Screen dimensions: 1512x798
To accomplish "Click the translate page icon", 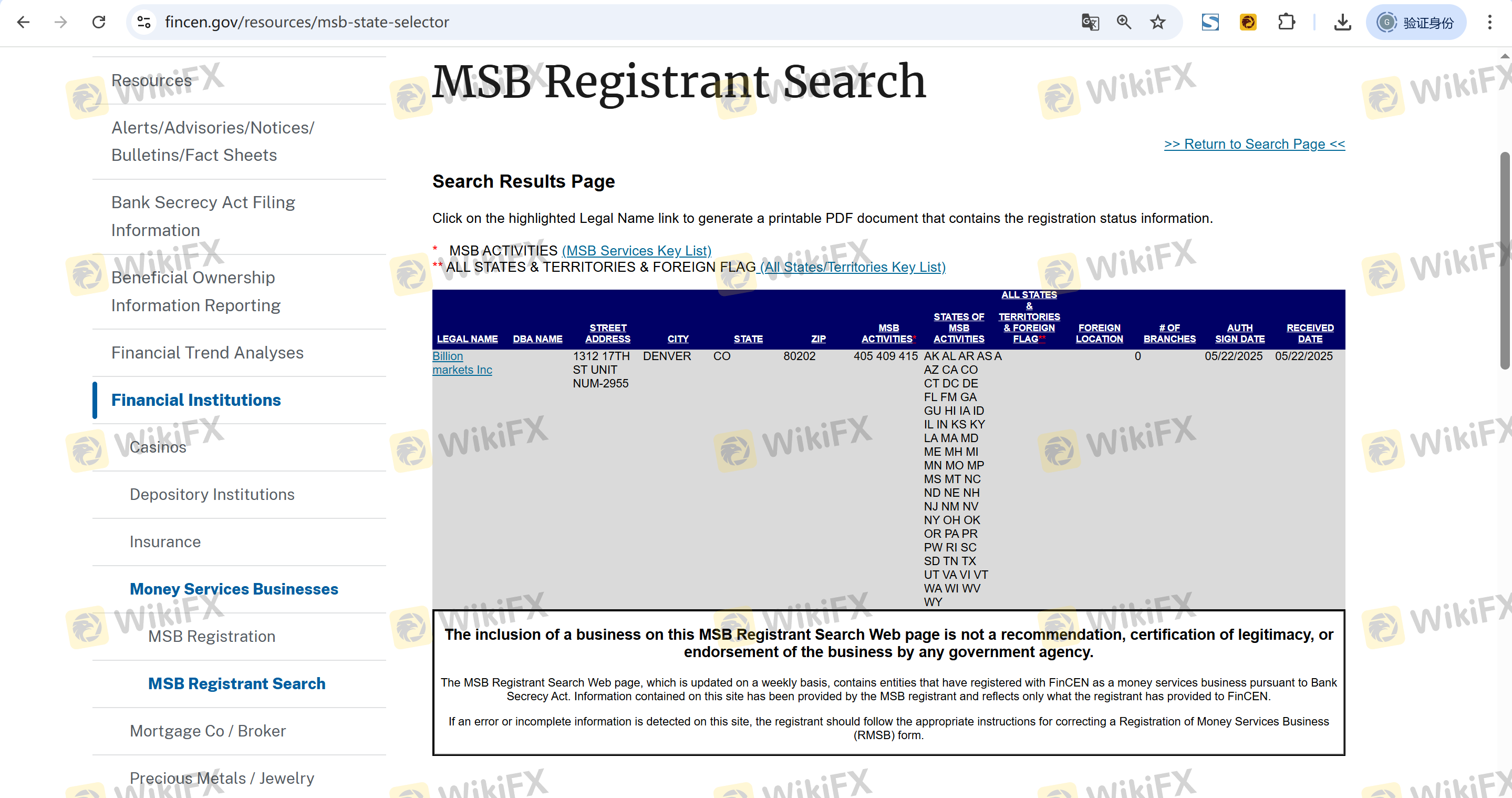I will point(1090,22).
